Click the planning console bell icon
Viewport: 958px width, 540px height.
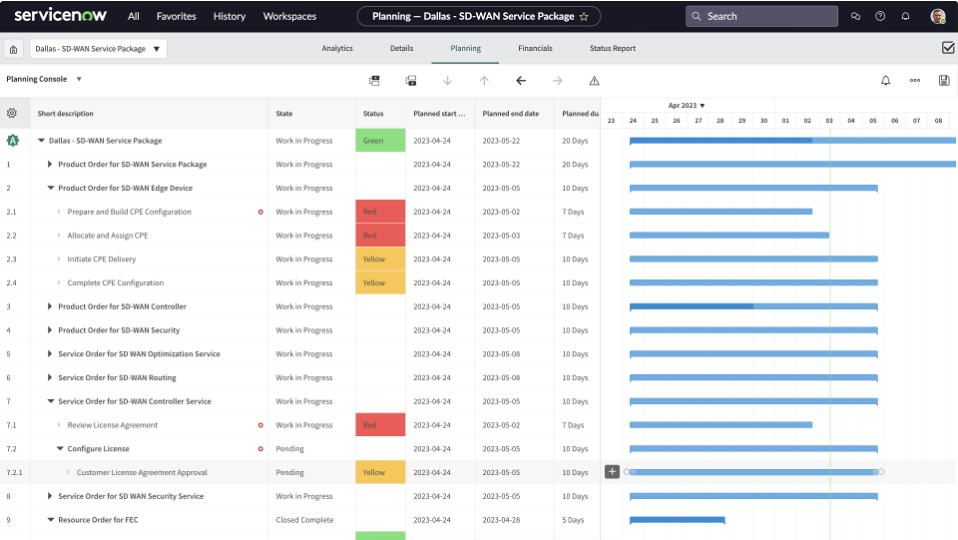click(885, 80)
